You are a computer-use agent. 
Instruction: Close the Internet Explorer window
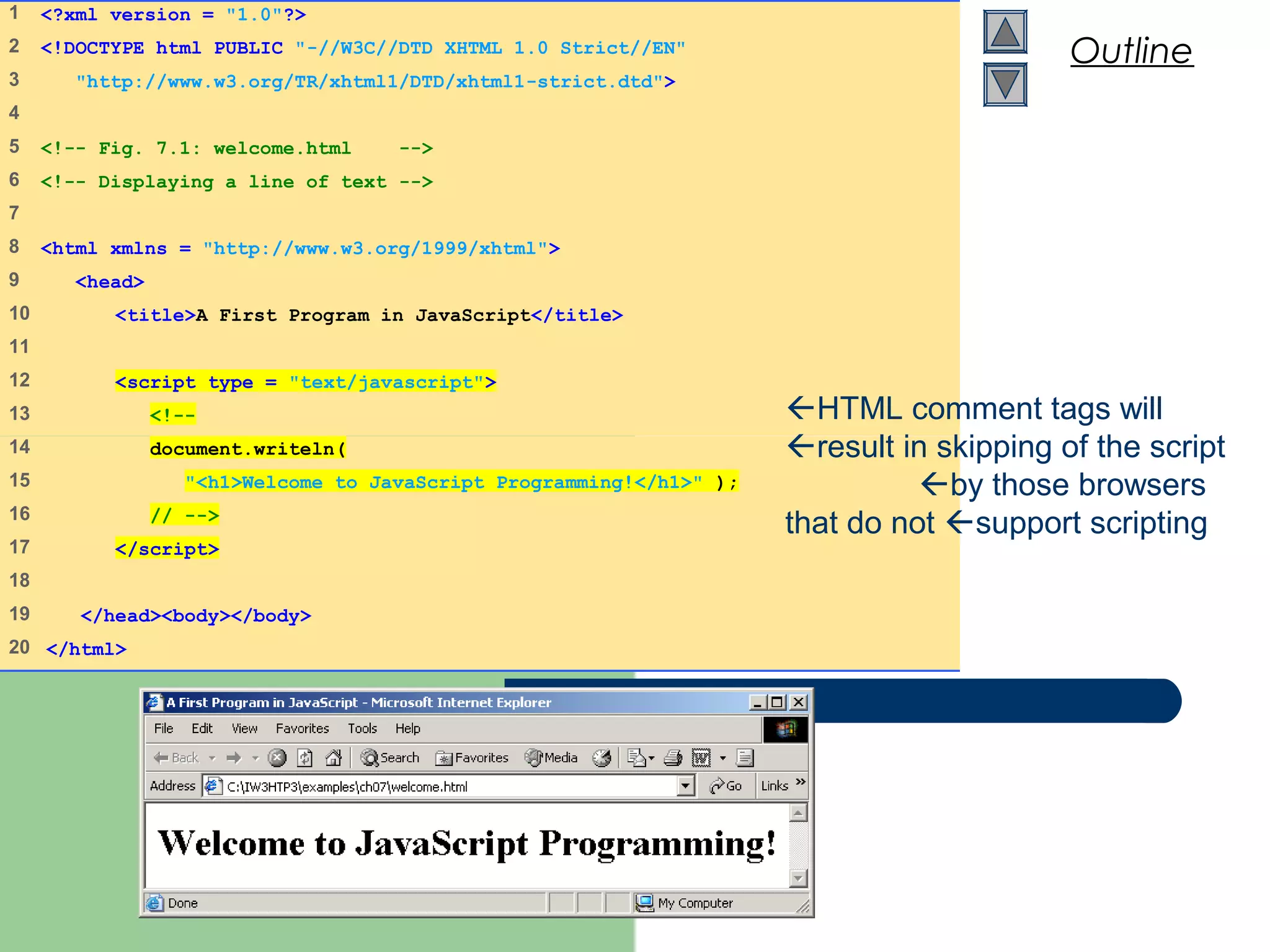click(799, 702)
